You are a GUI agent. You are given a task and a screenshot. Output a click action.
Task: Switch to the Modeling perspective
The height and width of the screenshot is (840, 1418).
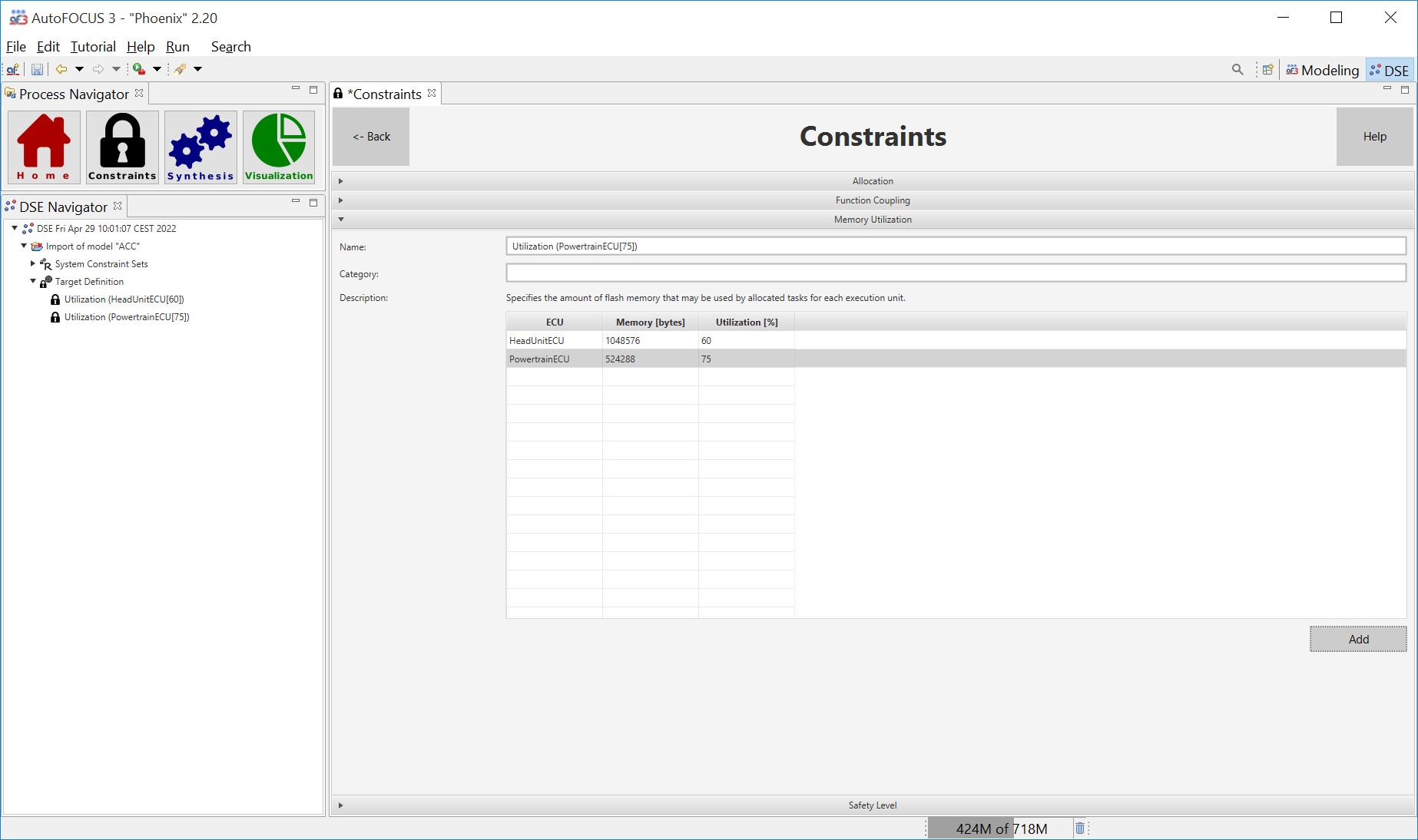(x=1323, y=70)
